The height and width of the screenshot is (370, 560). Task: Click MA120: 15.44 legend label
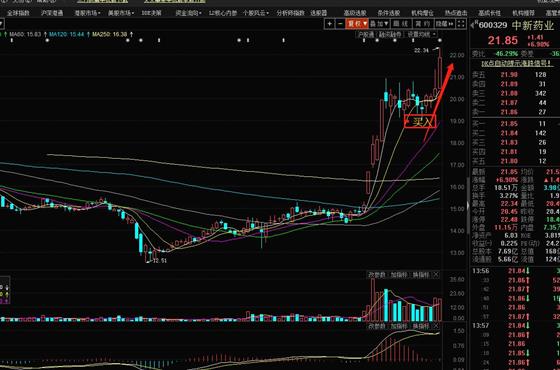66,34
